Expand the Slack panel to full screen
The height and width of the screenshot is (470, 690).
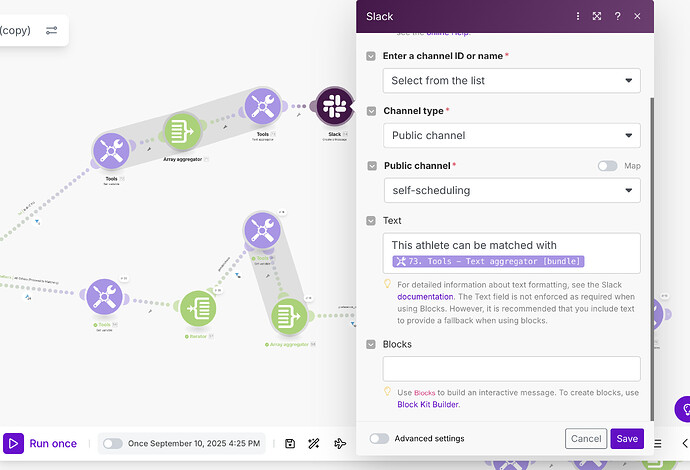coord(597,16)
